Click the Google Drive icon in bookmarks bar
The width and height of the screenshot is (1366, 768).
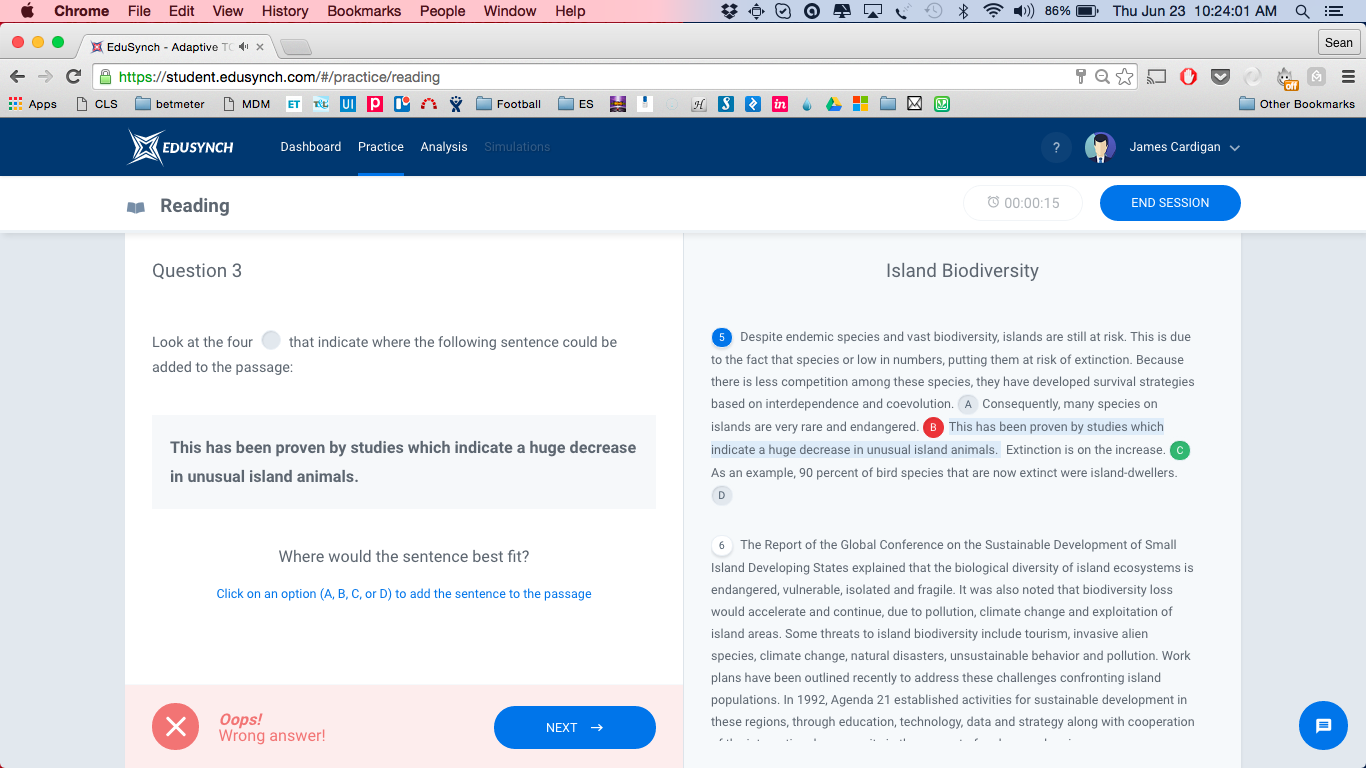833,103
